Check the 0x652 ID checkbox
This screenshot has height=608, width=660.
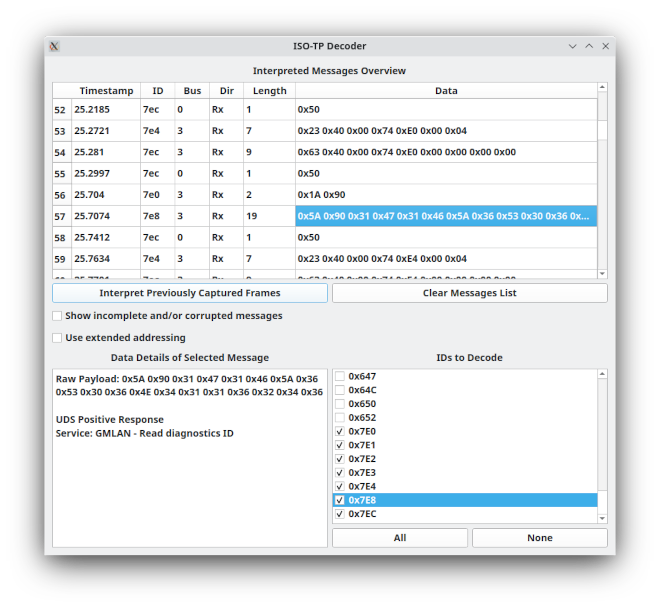click(x=340, y=418)
